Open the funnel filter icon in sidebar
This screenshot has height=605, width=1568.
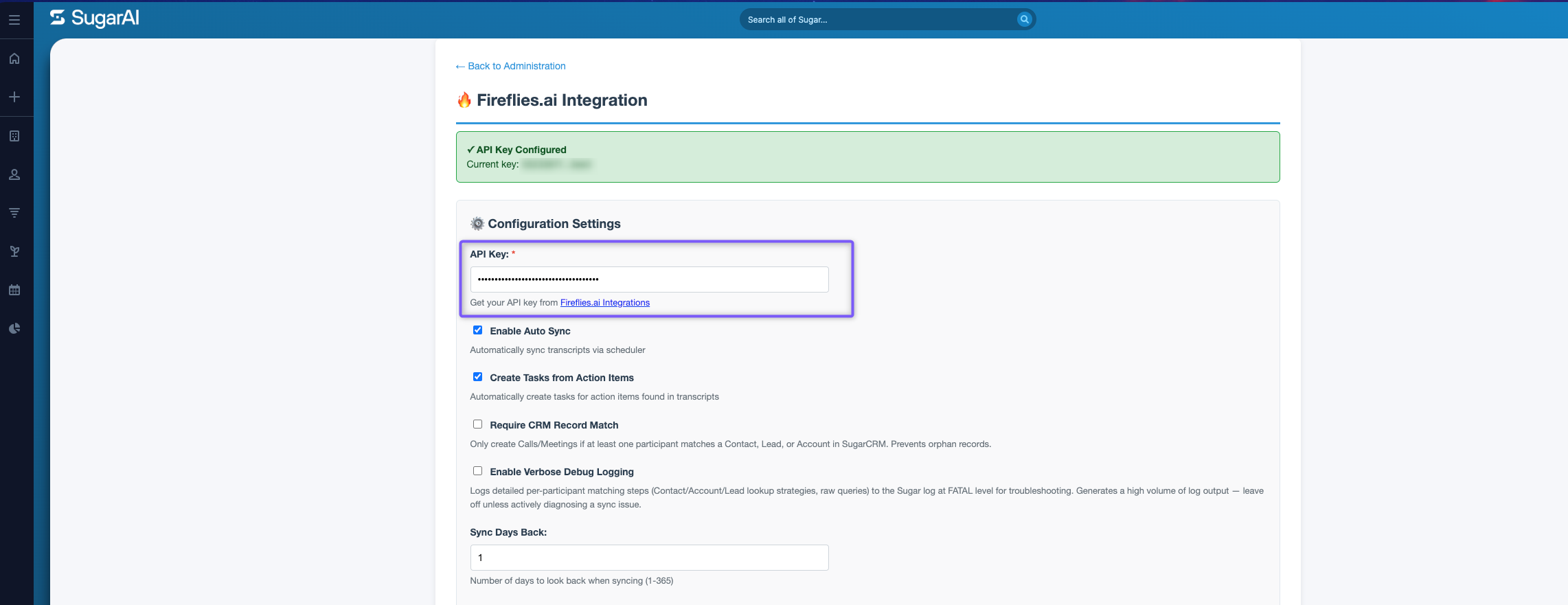tap(14, 213)
